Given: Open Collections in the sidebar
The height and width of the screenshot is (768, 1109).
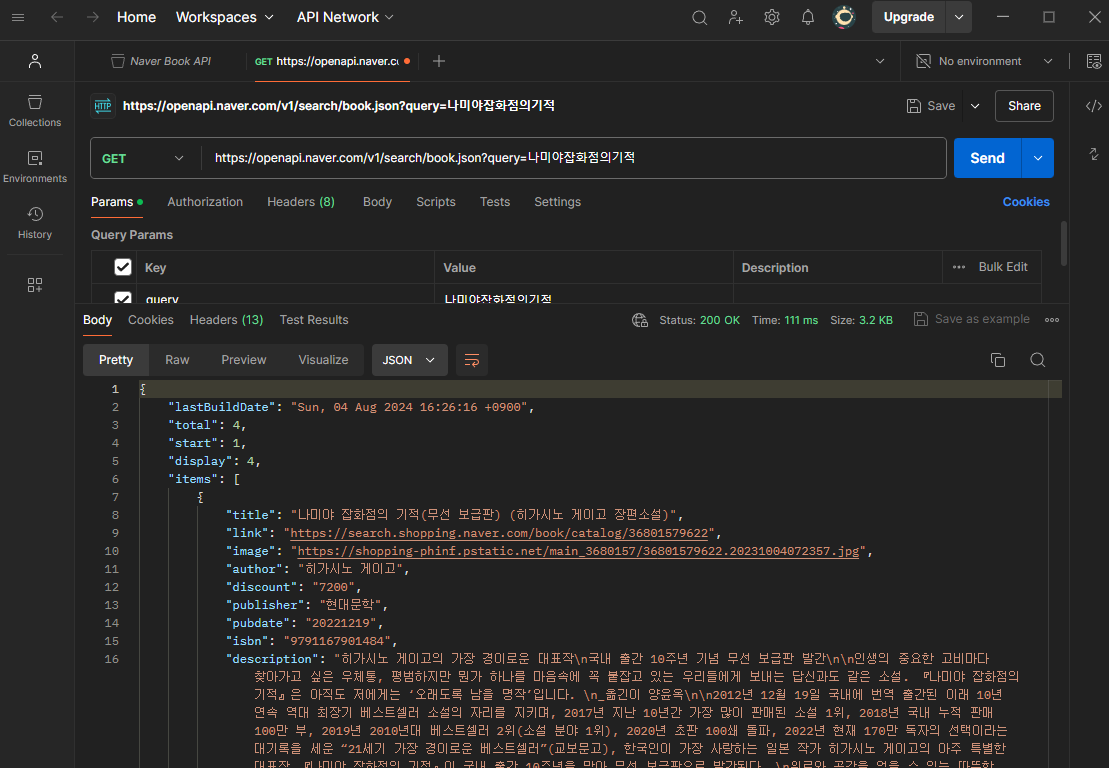Looking at the screenshot, I should click(35, 111).
